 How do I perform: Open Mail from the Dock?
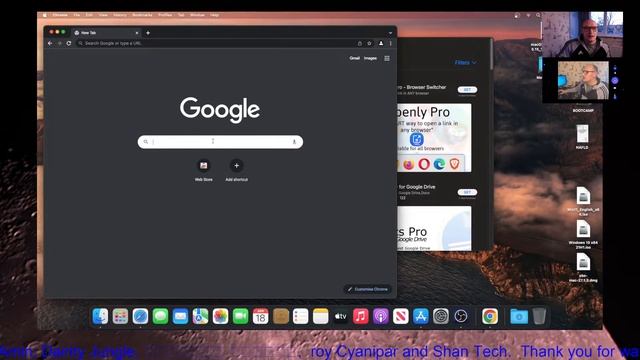[180, 316]
